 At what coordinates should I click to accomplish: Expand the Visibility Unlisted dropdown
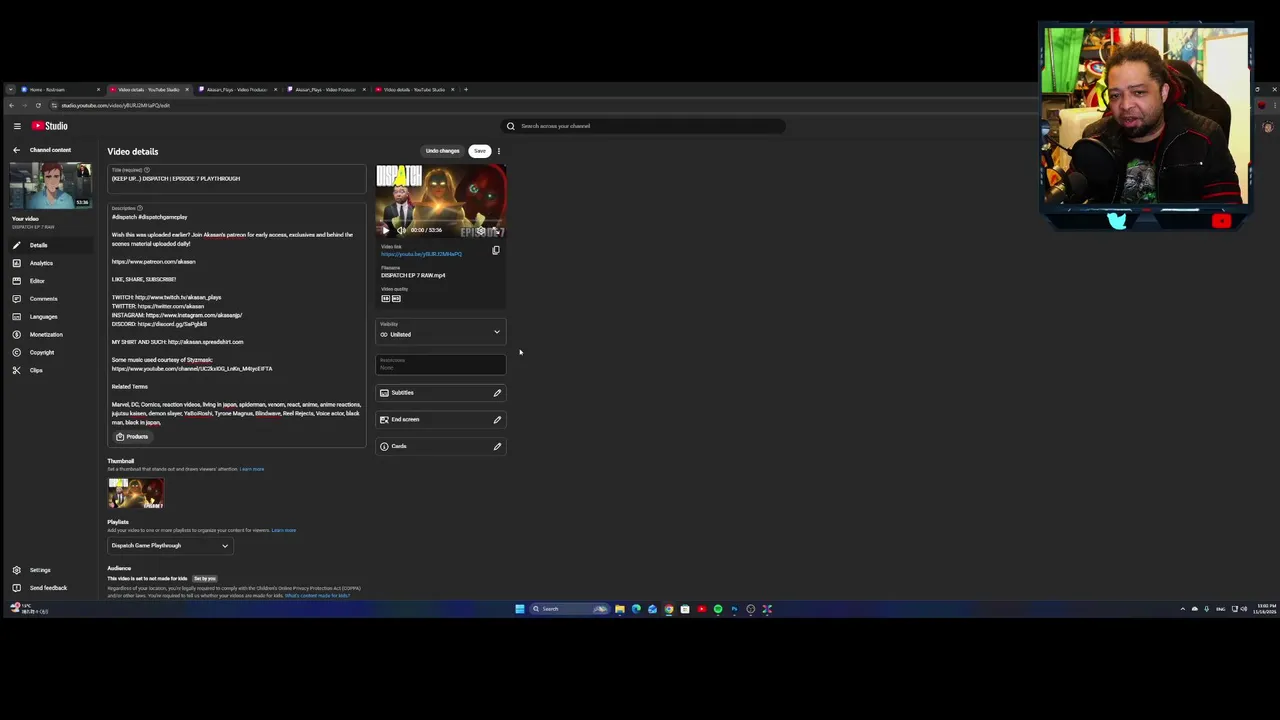click(441, 331)
